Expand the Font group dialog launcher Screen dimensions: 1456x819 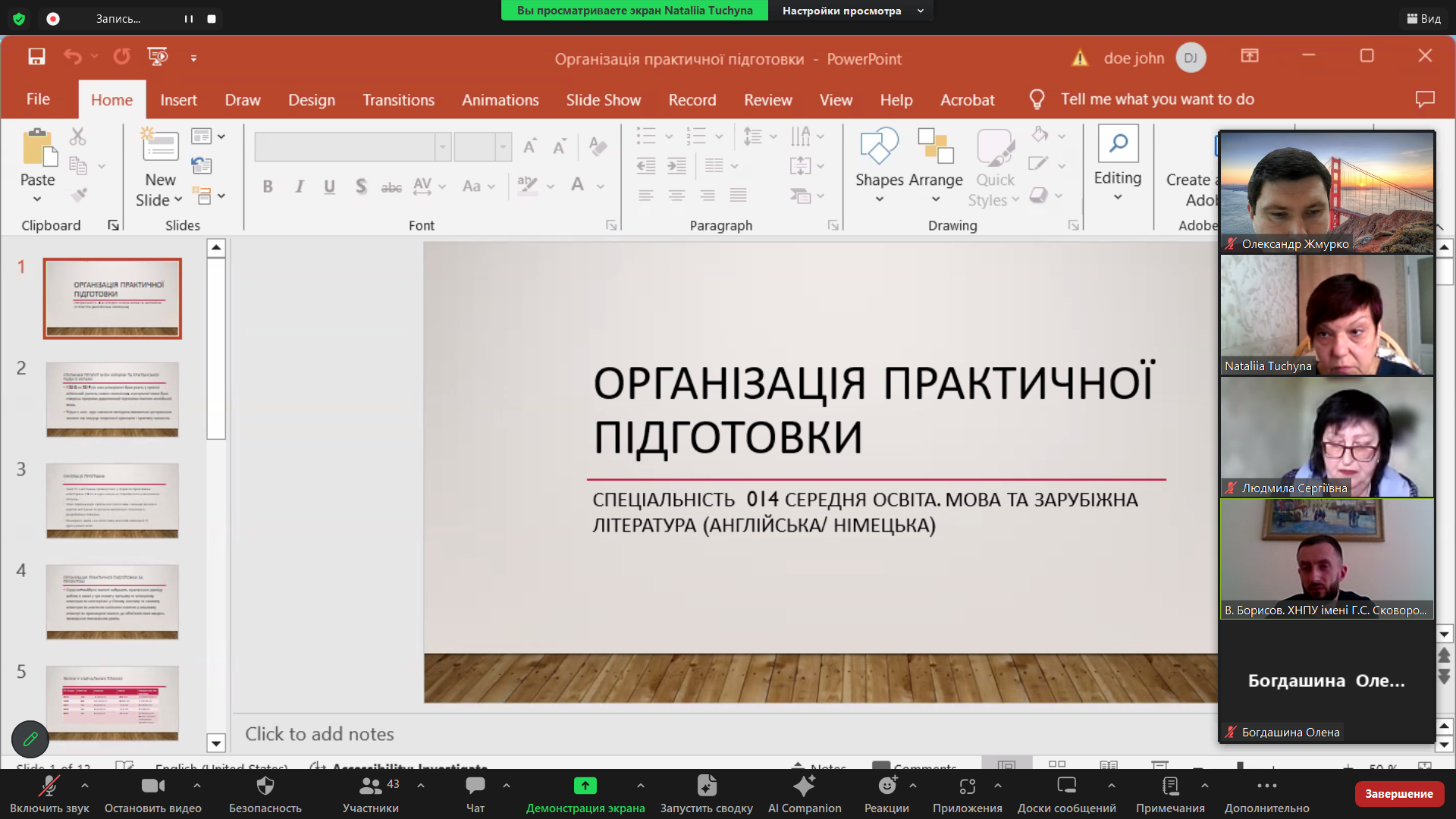coord(611,225)
